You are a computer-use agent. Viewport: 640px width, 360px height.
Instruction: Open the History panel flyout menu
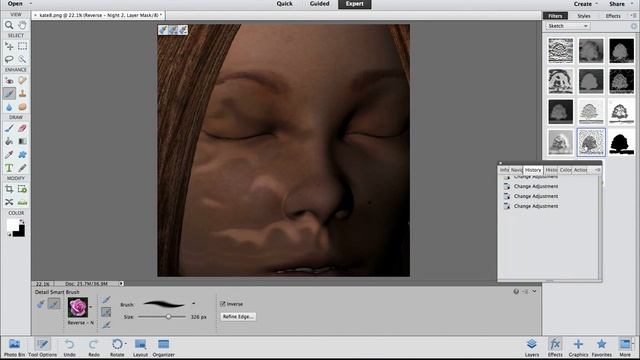pos(598,170)
